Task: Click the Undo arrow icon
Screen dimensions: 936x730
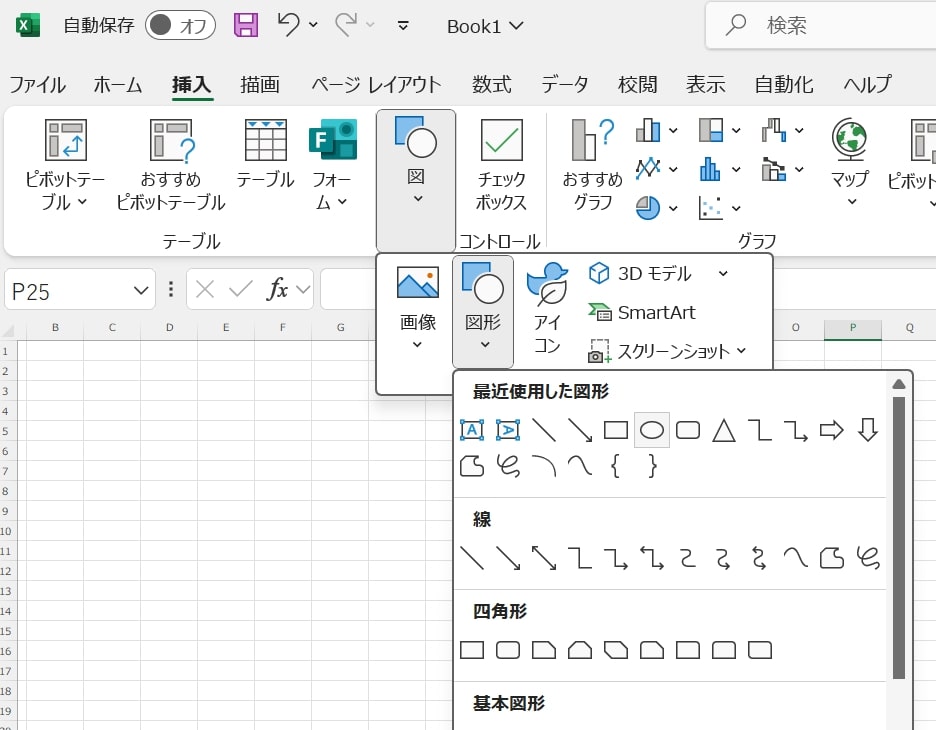Action: (x=289, y=25)
